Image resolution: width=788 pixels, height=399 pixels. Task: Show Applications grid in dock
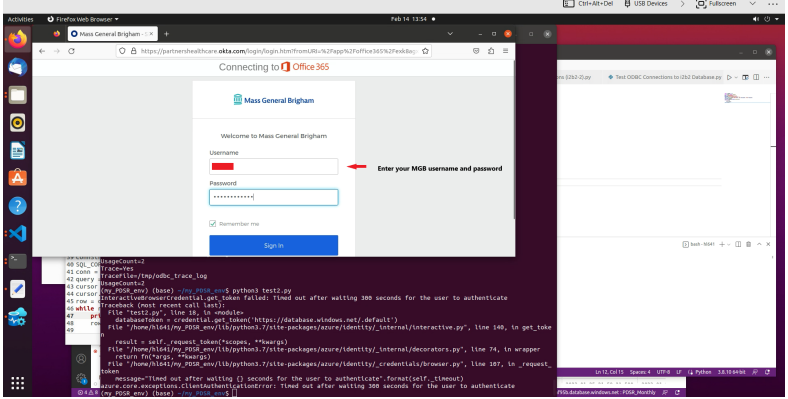coord(18,383)
